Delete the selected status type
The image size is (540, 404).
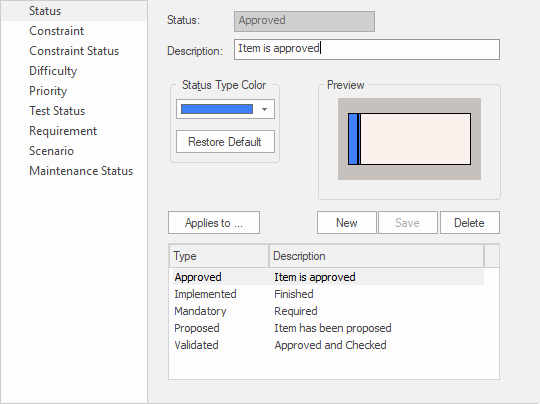(x=469, y=222)
